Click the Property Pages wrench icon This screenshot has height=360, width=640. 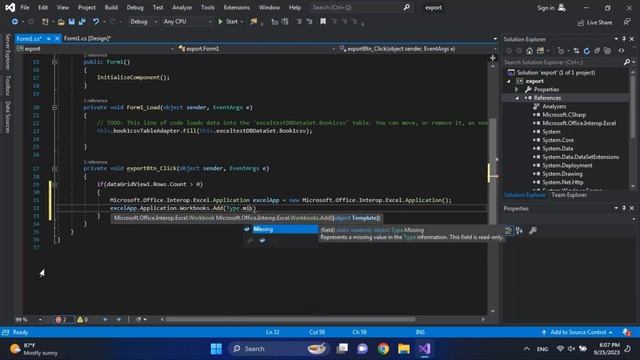pyautogui.click(x=533, y=231)
